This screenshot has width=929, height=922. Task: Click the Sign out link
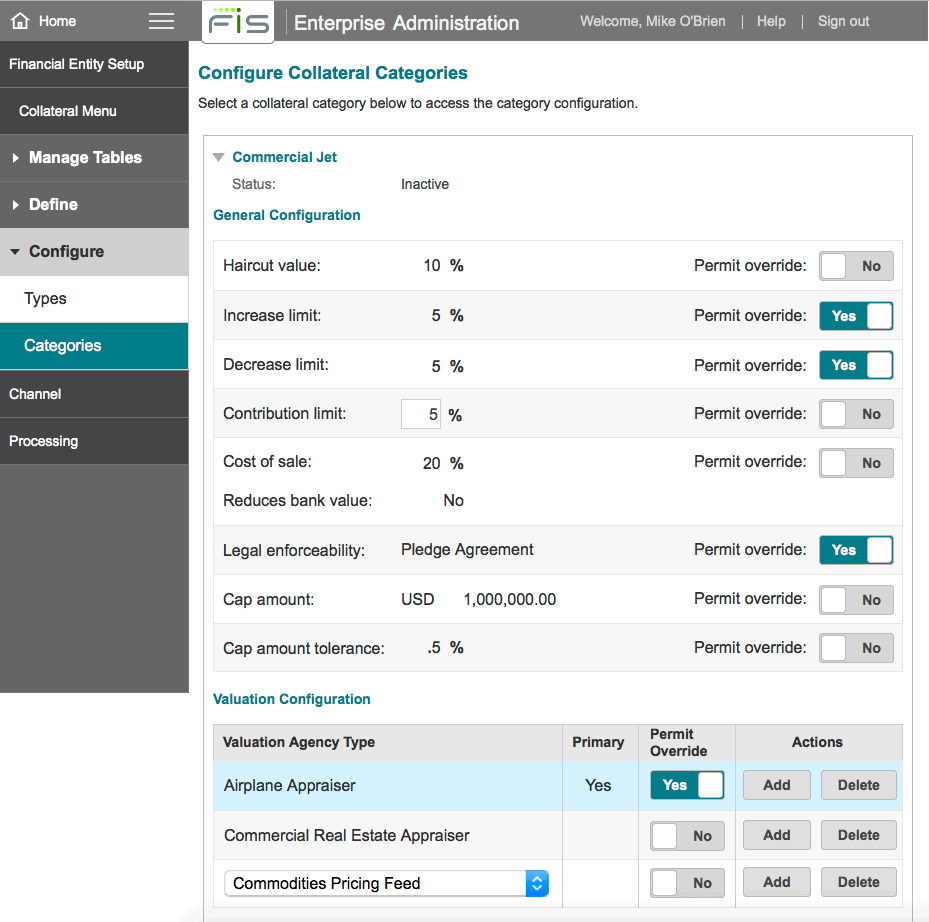pyautogui.click(x=843, y=21)
